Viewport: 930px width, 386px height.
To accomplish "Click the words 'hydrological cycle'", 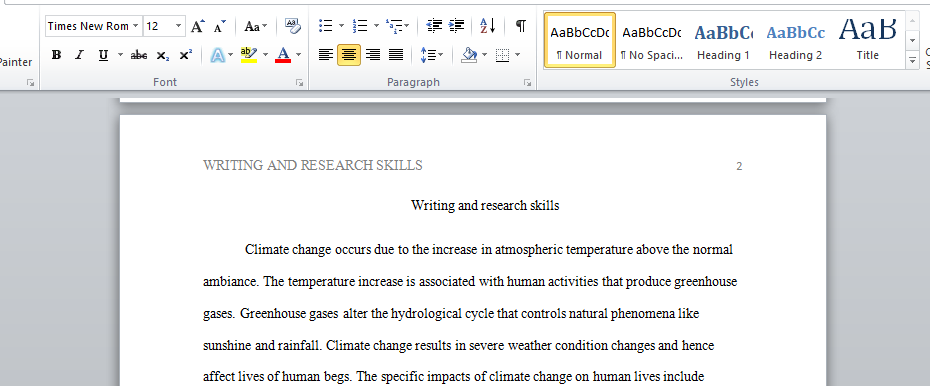I will [442, 314].
